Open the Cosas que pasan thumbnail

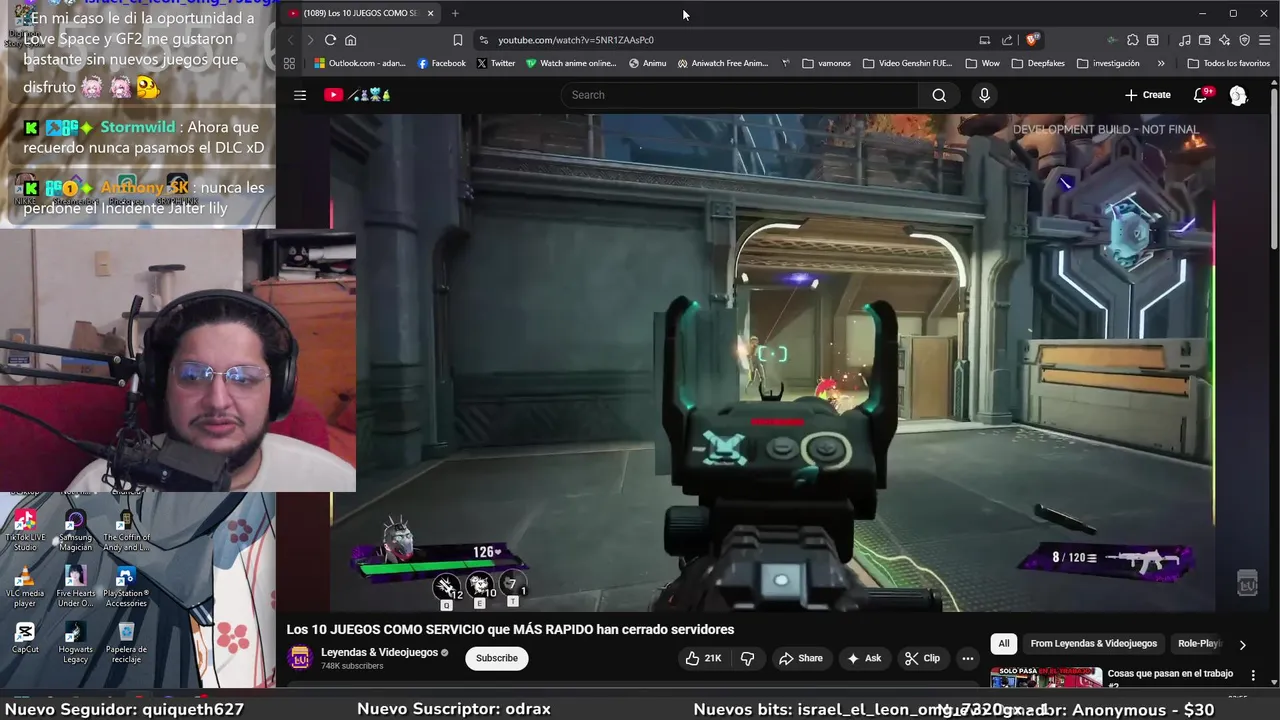point(1046,677)
